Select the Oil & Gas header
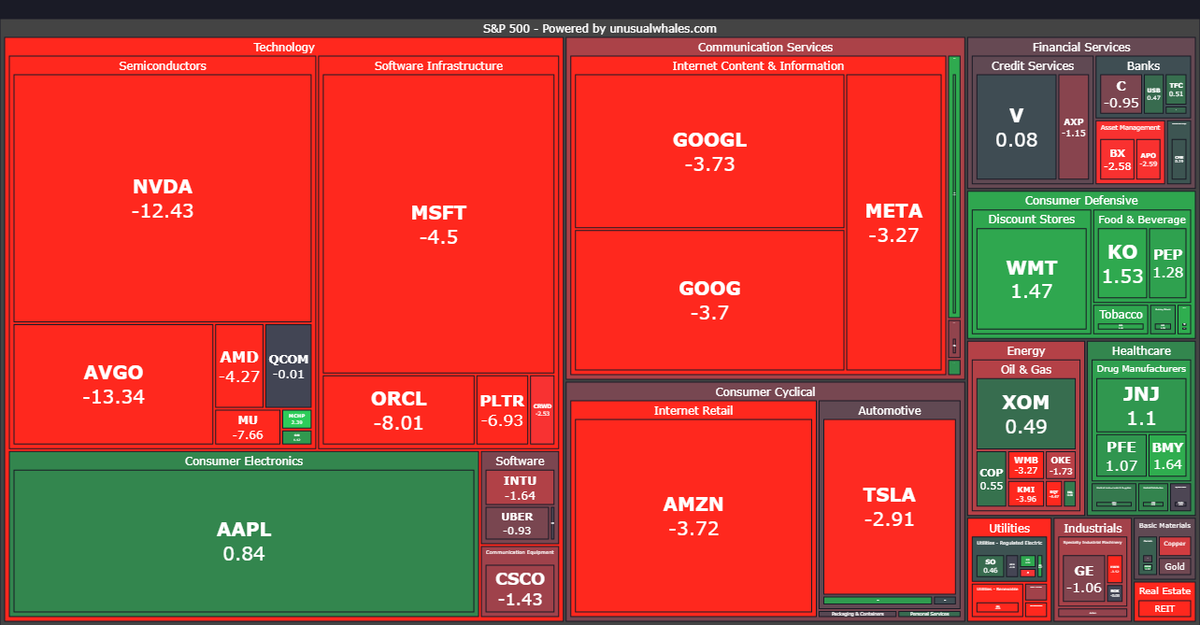 pyautogui.click(x=1026, y=370)
